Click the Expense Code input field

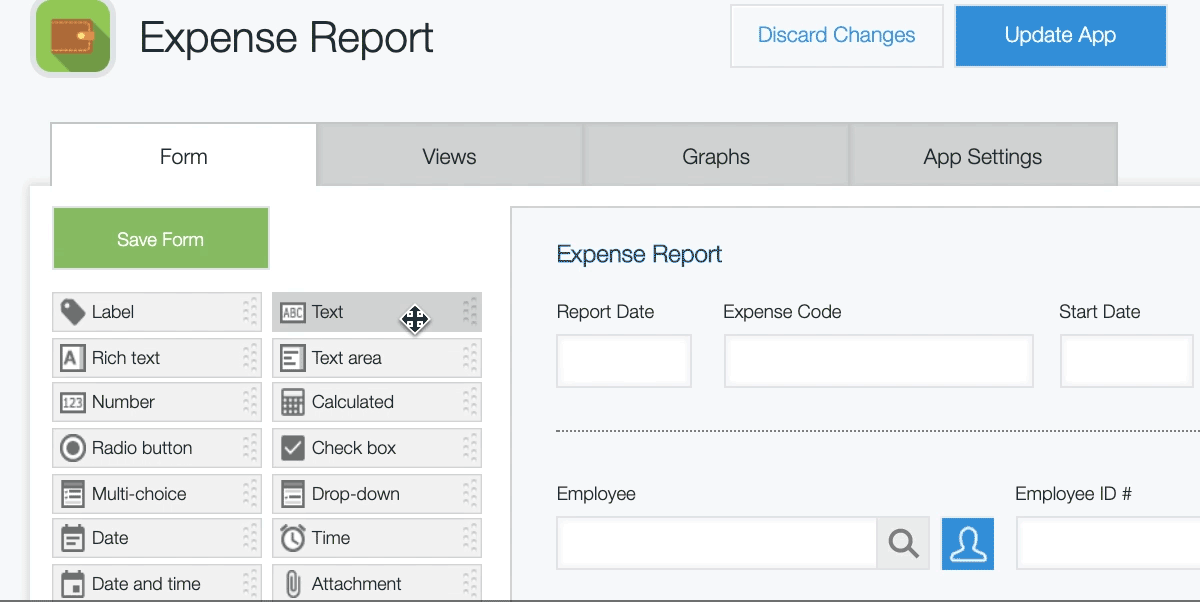(878, 361)
